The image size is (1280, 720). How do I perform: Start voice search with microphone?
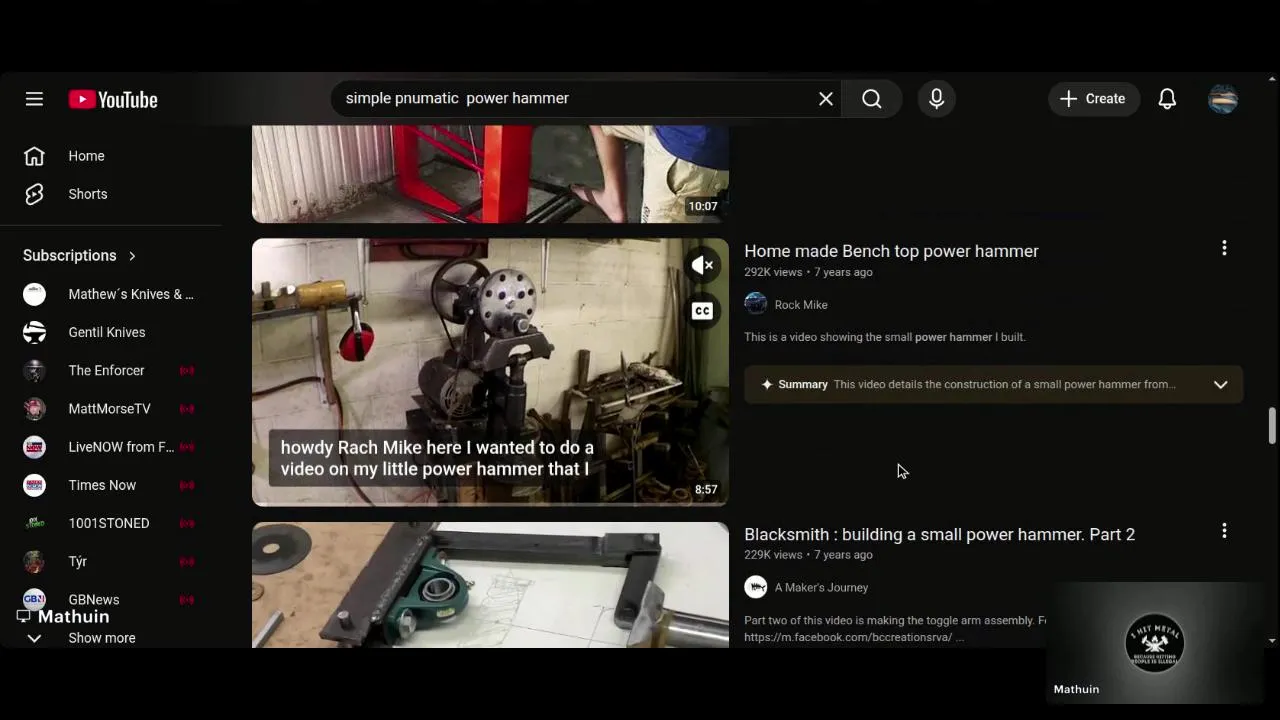click(x=936, y=98)
